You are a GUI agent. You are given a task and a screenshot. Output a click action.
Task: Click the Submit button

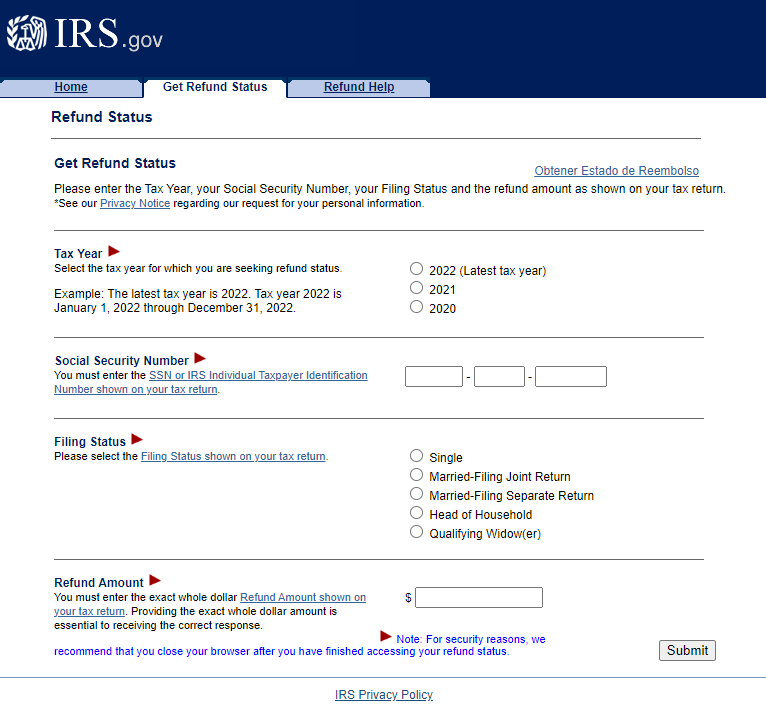pos(687,651)
